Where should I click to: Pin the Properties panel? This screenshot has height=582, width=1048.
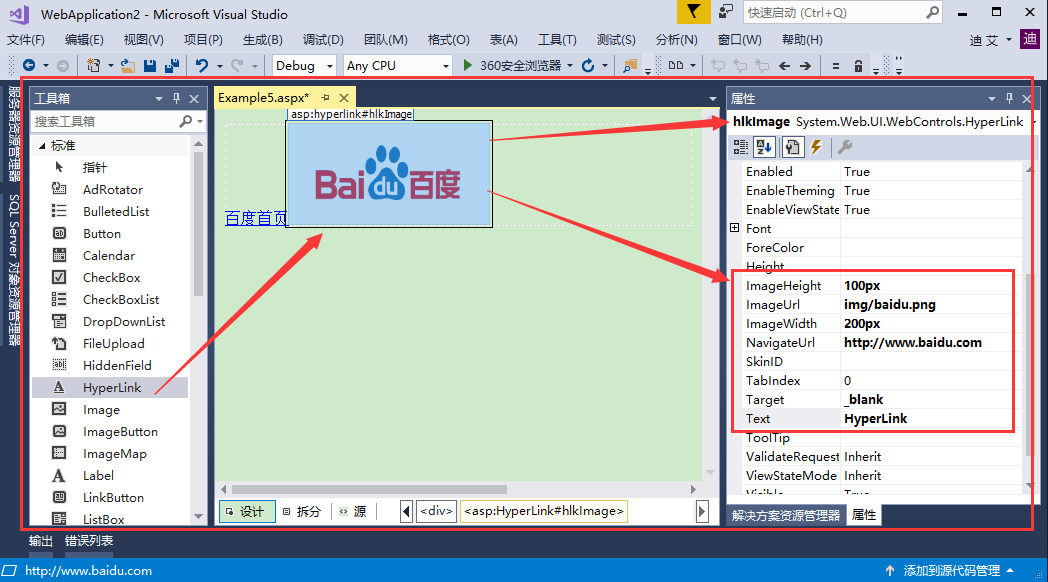tap(1009, 98)
